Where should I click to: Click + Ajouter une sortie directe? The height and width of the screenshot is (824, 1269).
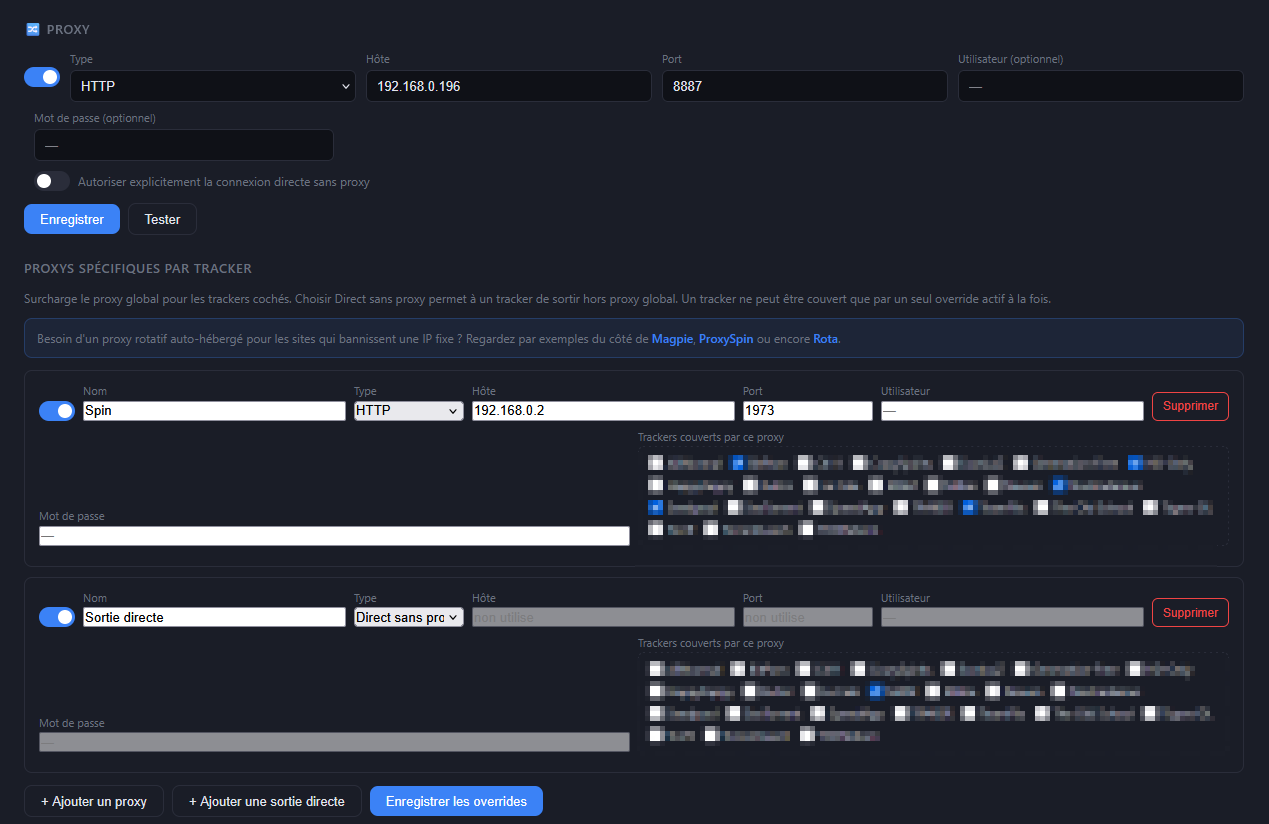[x=267, y=801]
